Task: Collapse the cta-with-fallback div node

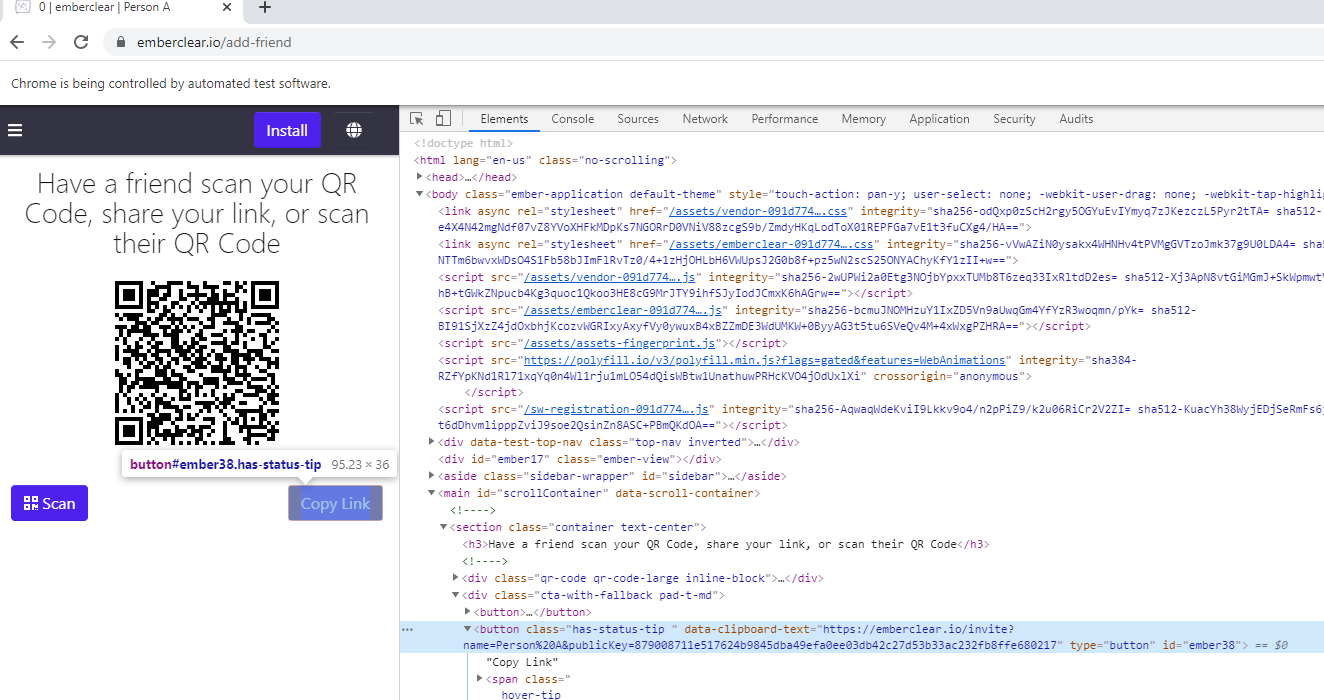Action: (457, 595)
